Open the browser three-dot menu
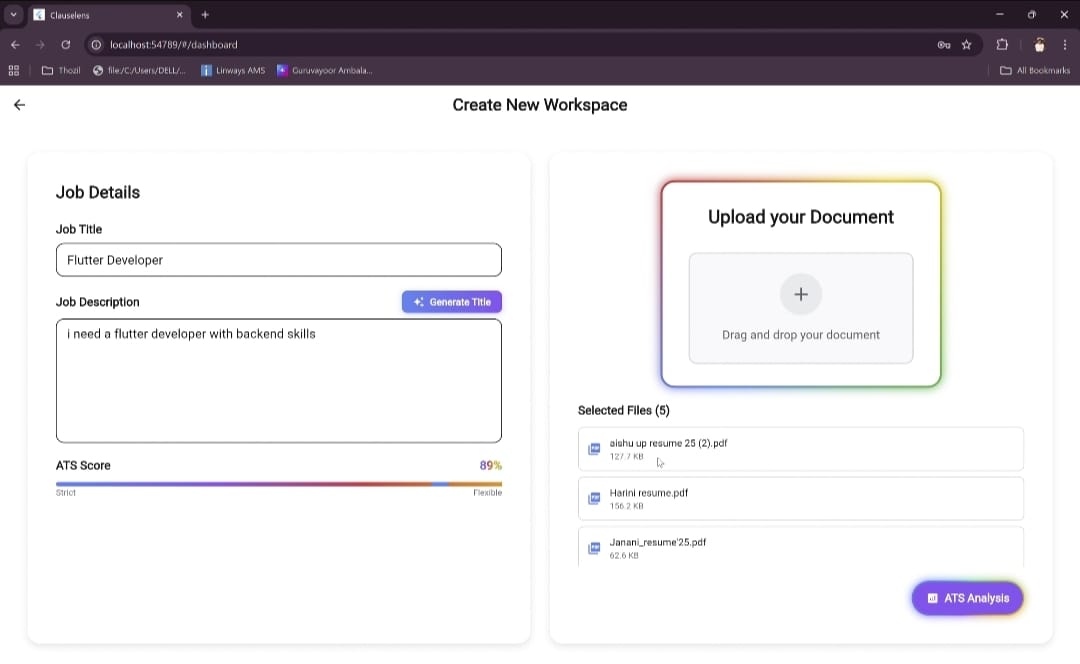The width and height of the screenshot is (1080, 664). pos(1065,45)
